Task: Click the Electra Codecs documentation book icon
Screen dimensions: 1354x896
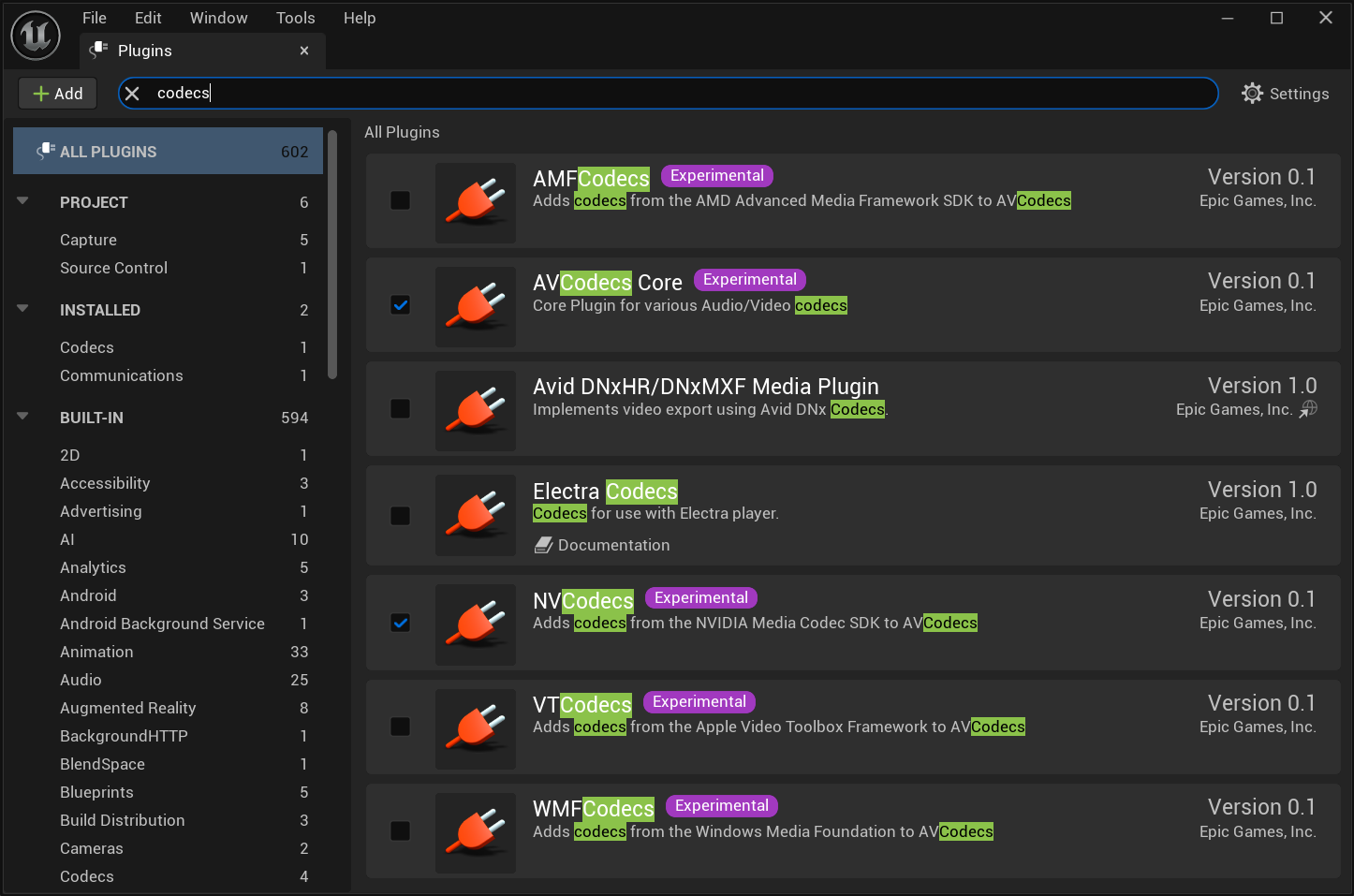Action: [543, 545]
